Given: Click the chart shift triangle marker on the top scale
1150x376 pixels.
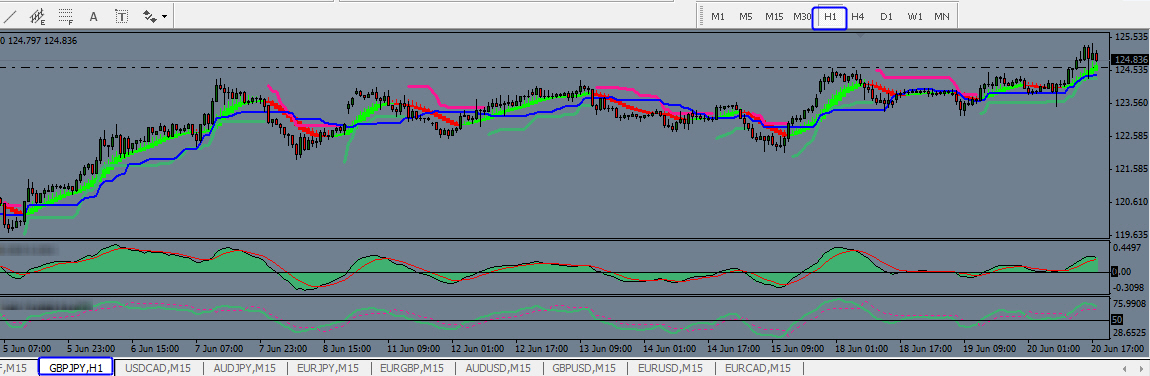Looking at the screenshot, I should click(x=860, y=34).
